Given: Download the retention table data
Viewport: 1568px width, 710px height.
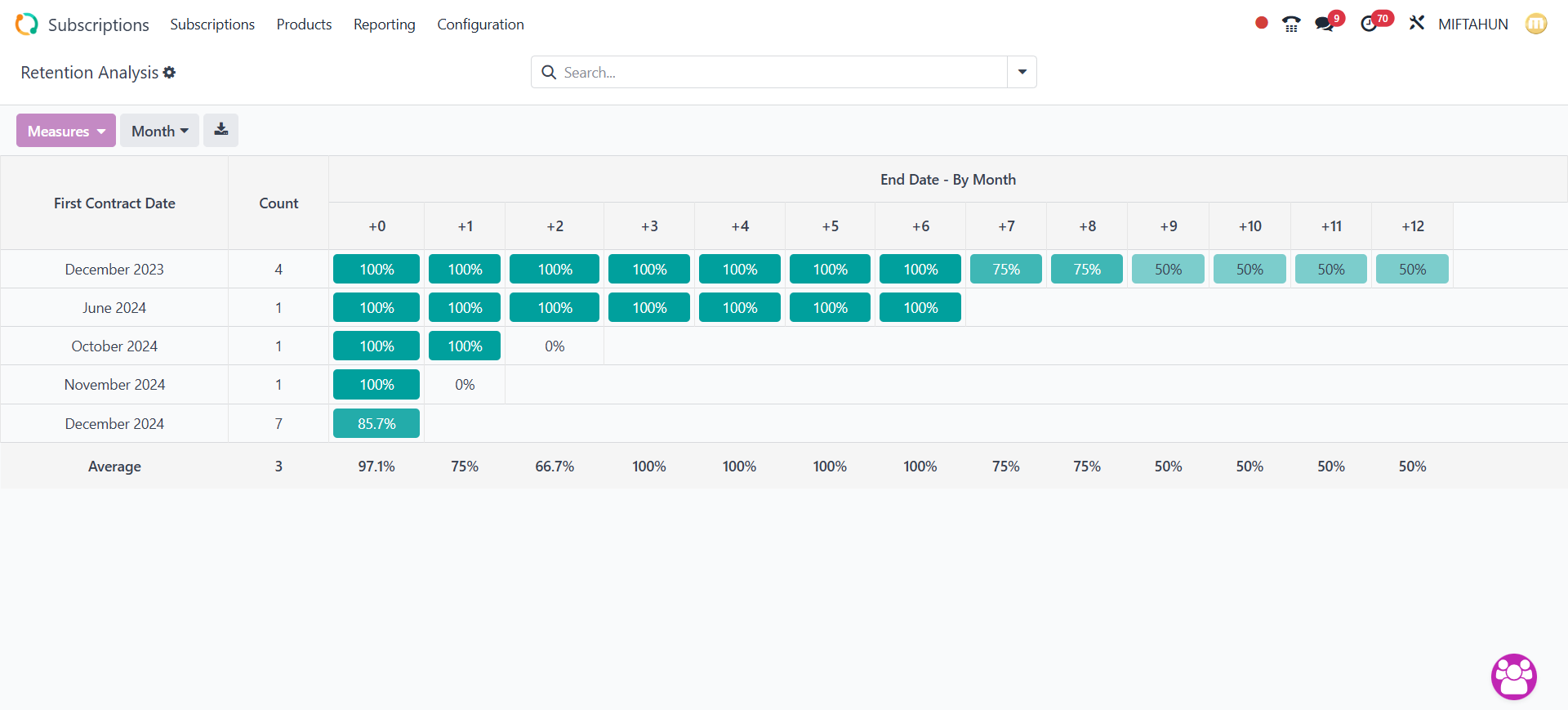Looking at the screenshot, I should 220,130.
